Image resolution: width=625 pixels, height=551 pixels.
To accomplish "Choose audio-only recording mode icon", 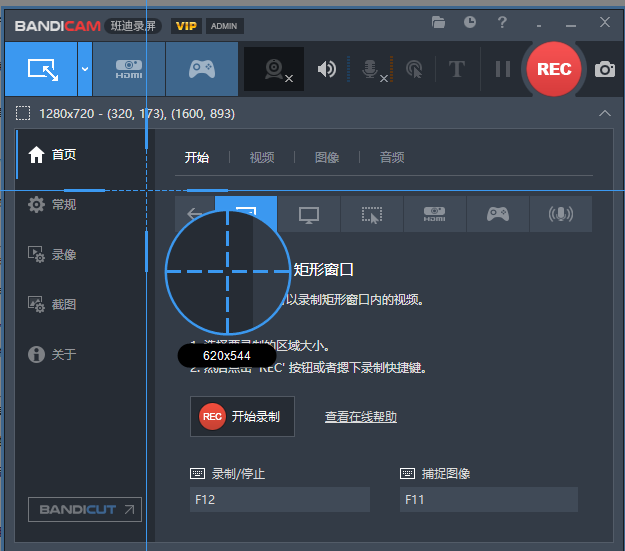I will pos(560,214).
